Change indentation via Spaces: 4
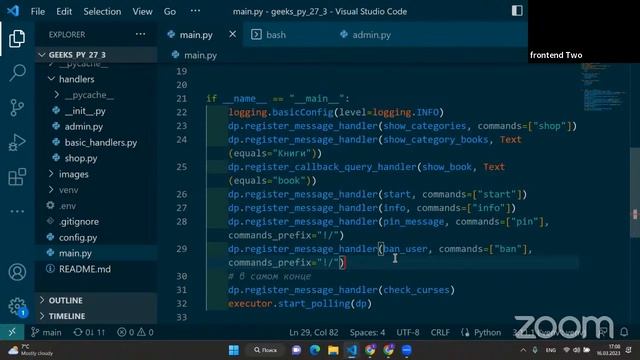Screen dimensions: 640x360 (x=367, y=332)
